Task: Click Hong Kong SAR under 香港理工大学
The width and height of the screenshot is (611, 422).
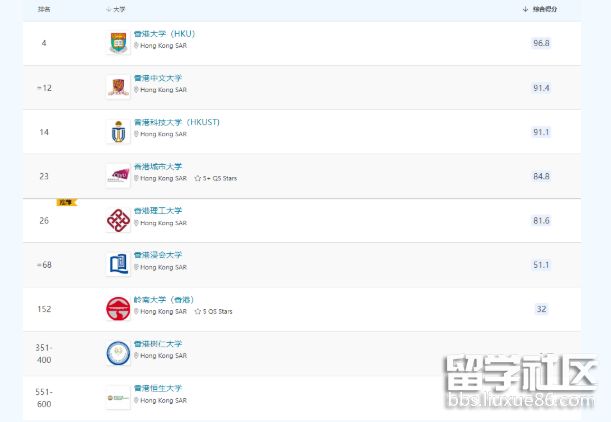Action: (163, 223)
